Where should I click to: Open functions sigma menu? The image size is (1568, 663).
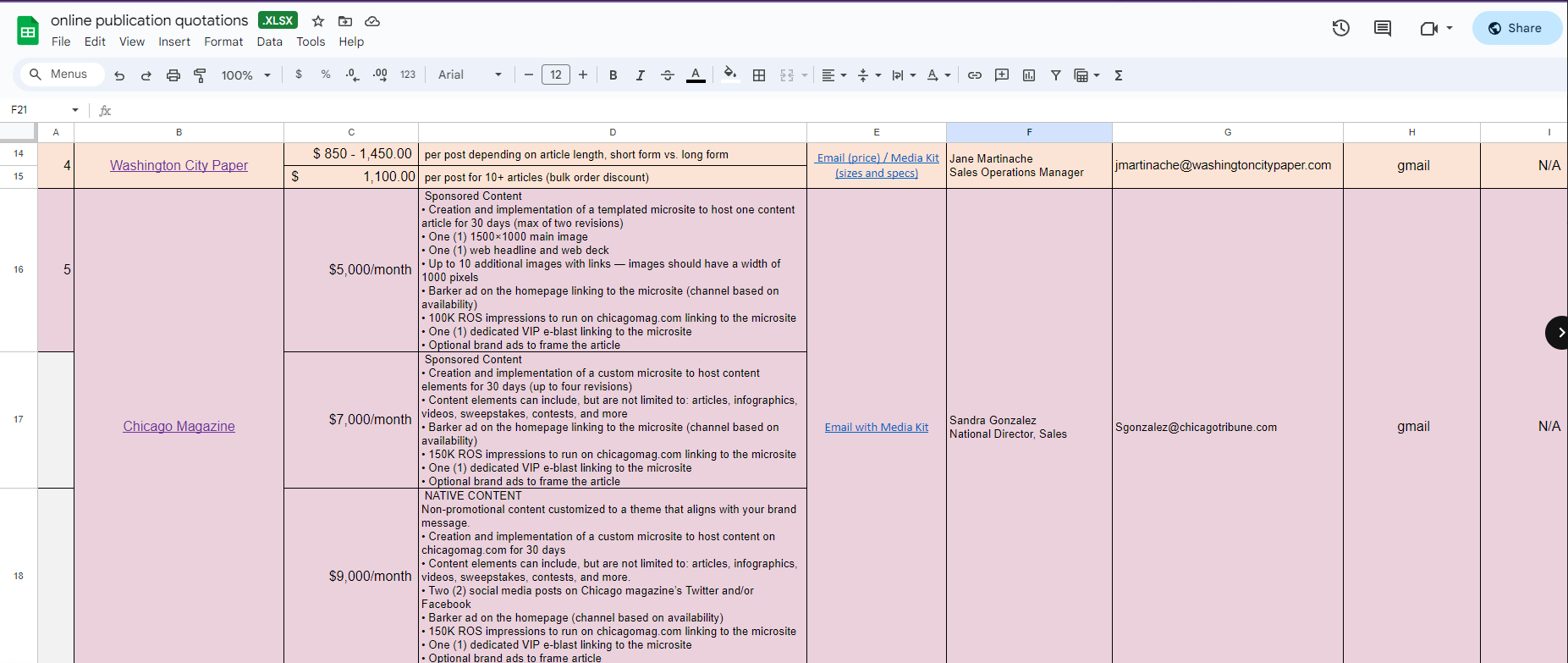(x=1119, y=75)
